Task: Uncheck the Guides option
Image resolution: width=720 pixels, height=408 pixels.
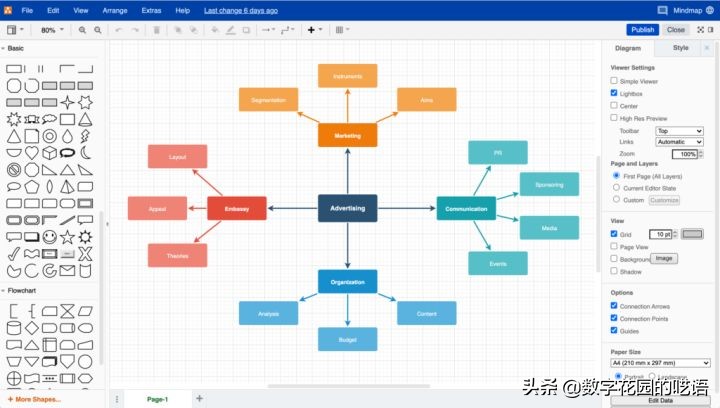Action: click(614, 330)
